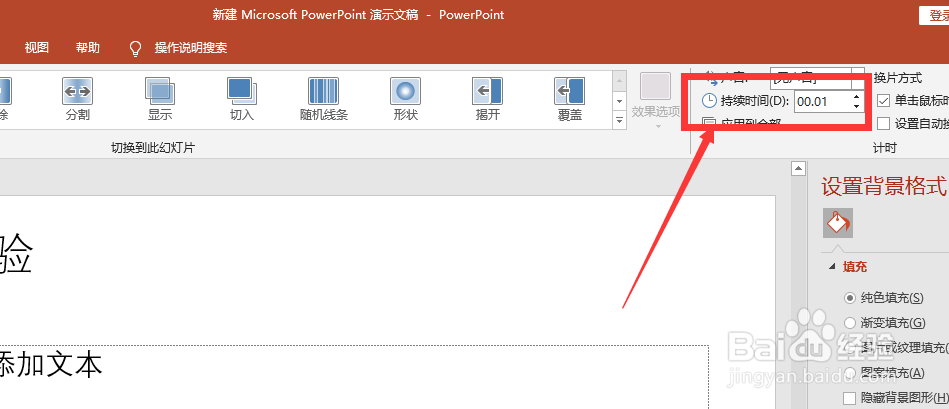Click the 登录 sign-in button
Viewport: 949px width, 409px height.
tap(934, 16)
